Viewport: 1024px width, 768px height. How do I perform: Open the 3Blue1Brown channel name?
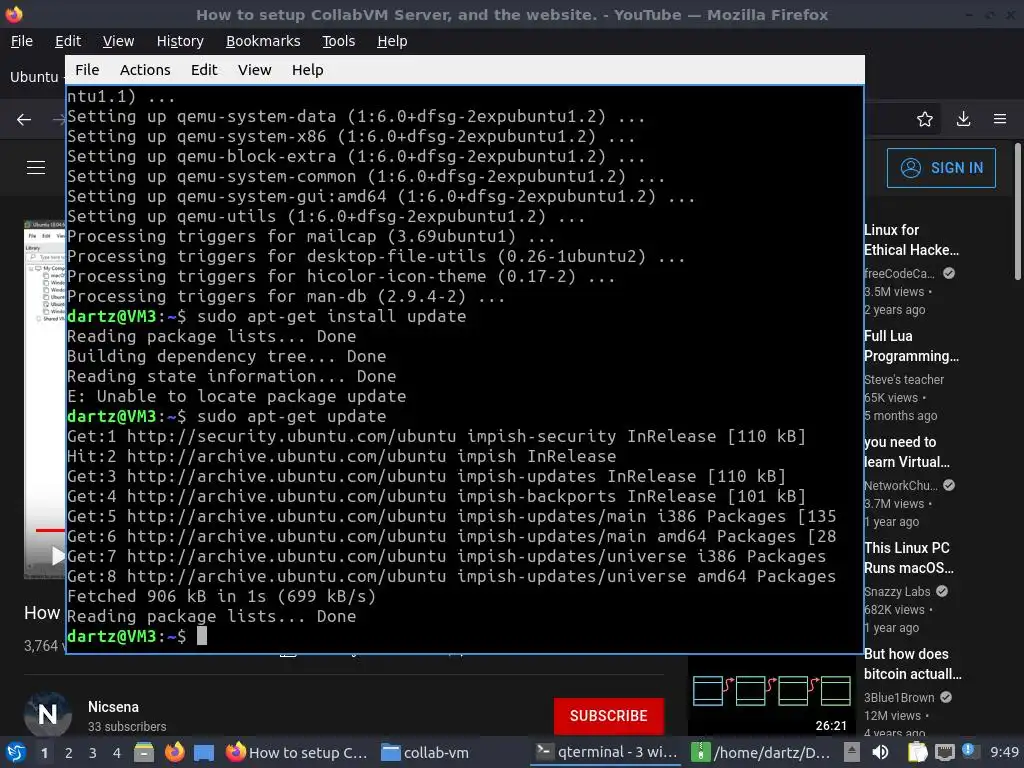click(899, 697)
